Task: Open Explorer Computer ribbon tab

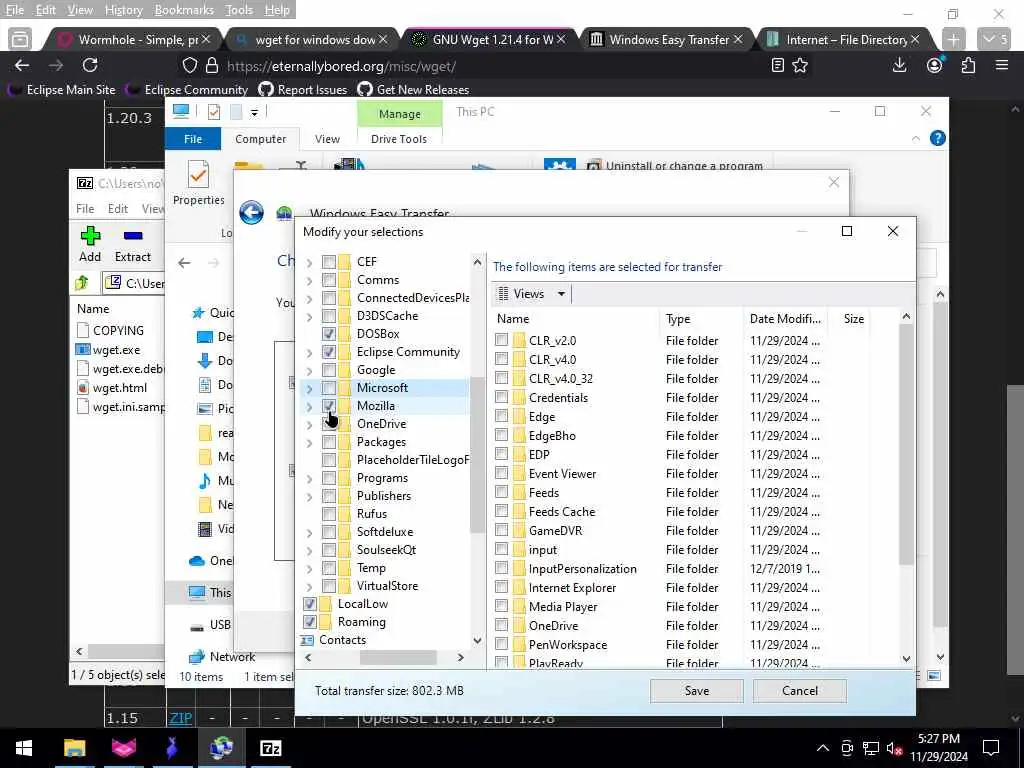Action: click(x=261, y=139)
